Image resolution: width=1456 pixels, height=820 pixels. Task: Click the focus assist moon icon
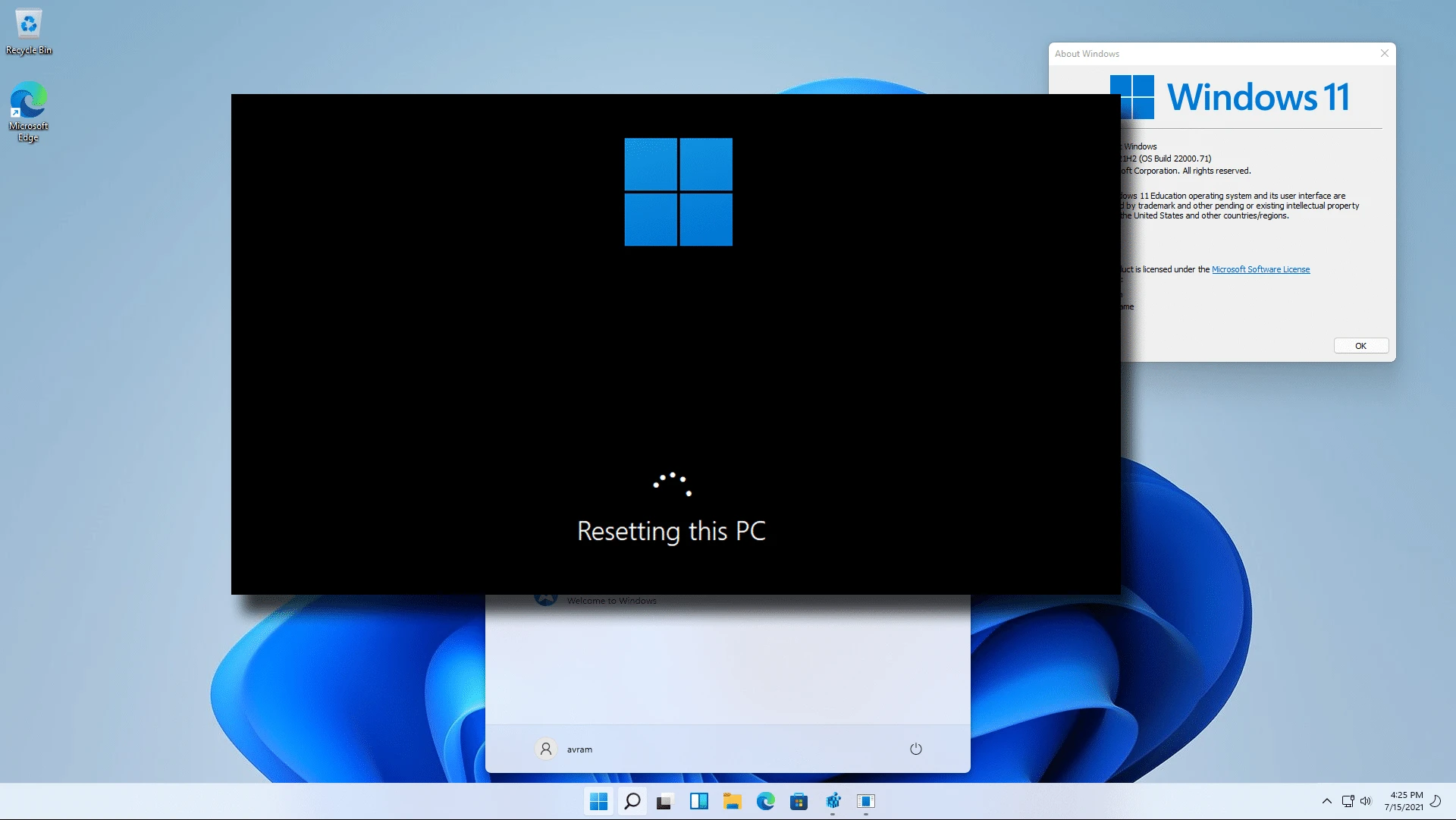[1436, 801]
